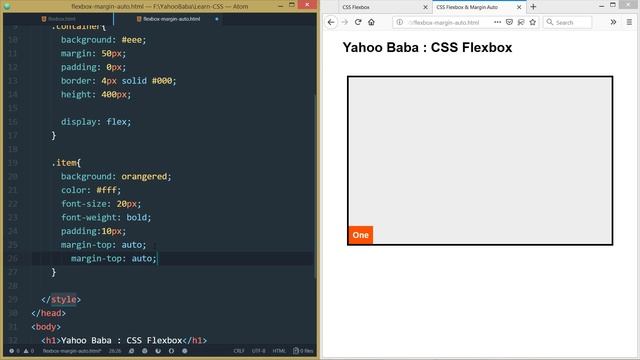This screenshot has height=360, width=640.
Task: Change CRLF line ending setting
Action: pos(239,351)
